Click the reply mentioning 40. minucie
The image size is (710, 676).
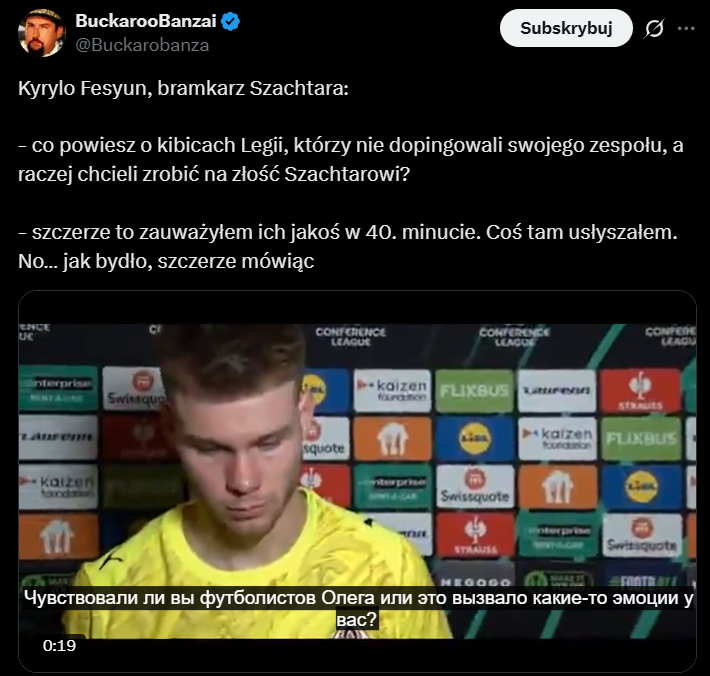[x=348, y=247]
